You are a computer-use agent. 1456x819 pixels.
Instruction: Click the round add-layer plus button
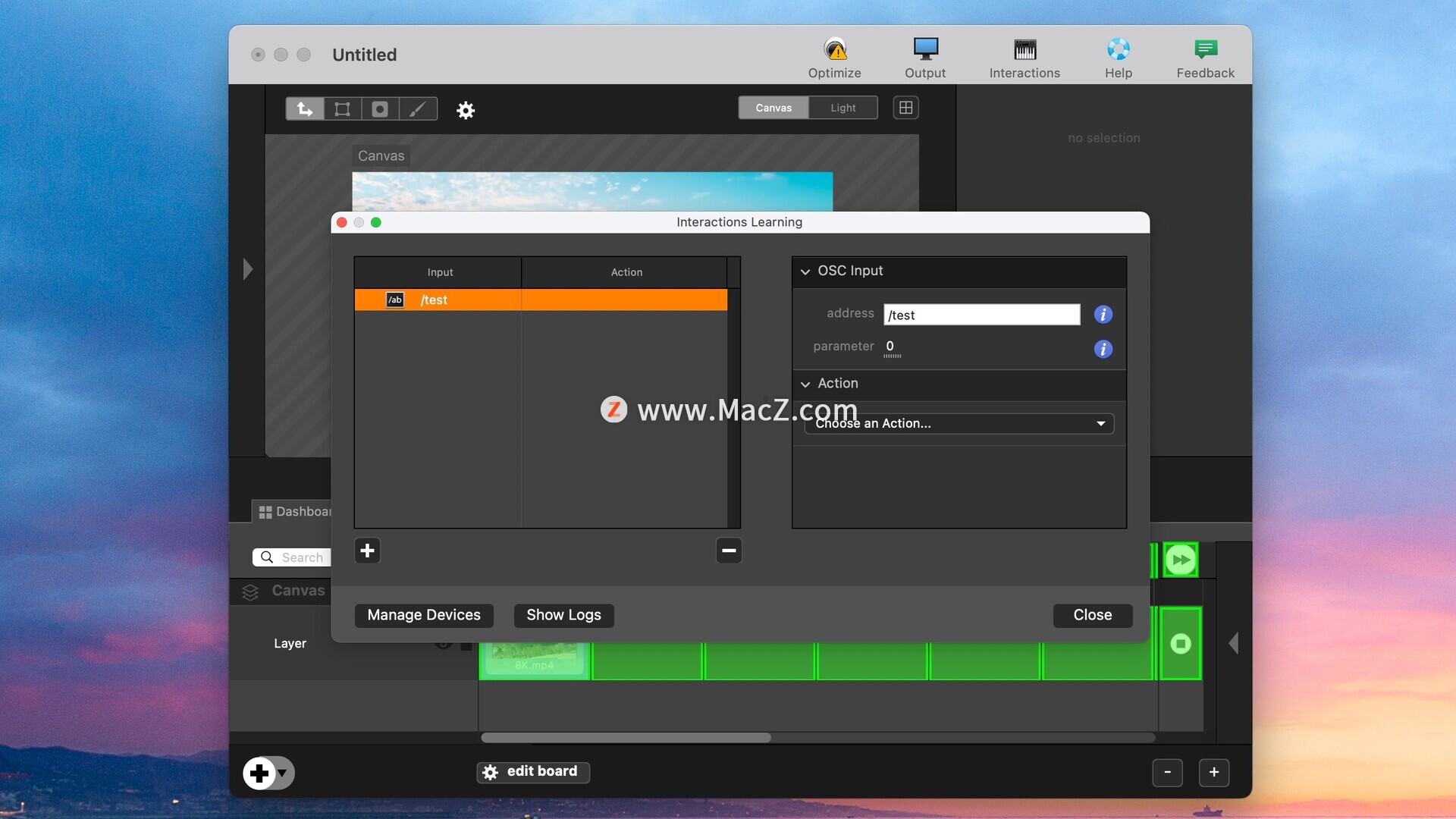click(259, 773)
